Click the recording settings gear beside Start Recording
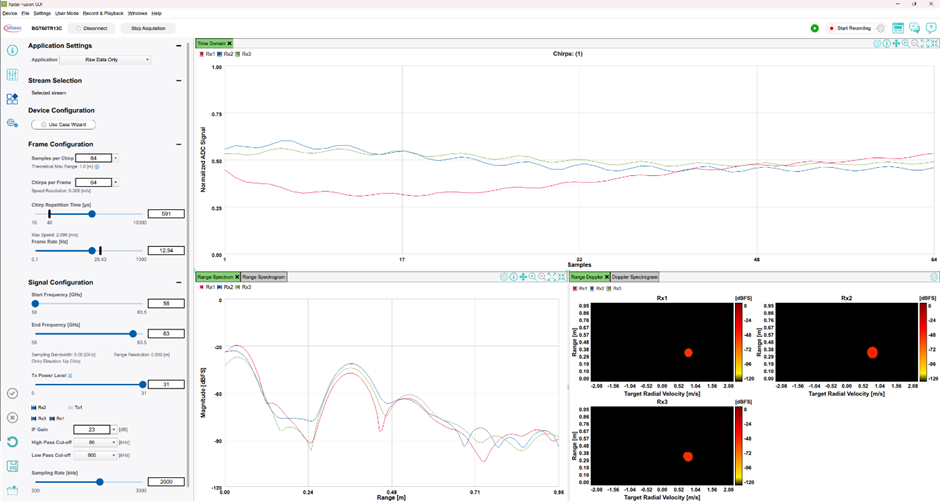 click(881, 28)
